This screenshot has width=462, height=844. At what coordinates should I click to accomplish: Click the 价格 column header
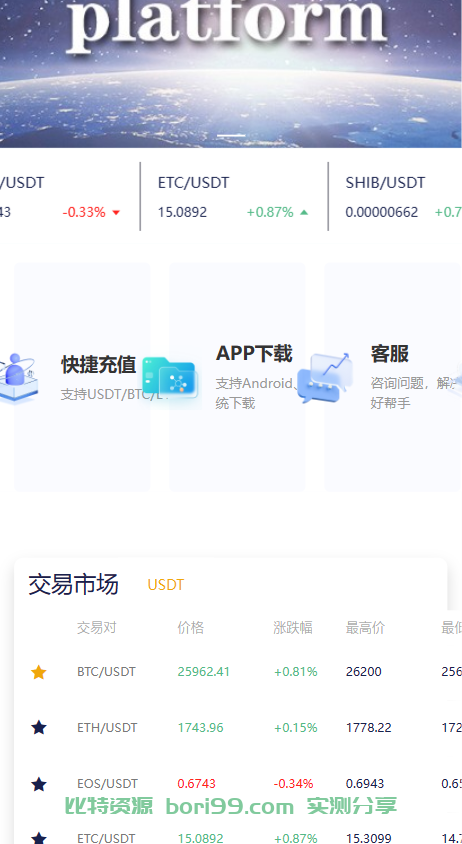191,628
